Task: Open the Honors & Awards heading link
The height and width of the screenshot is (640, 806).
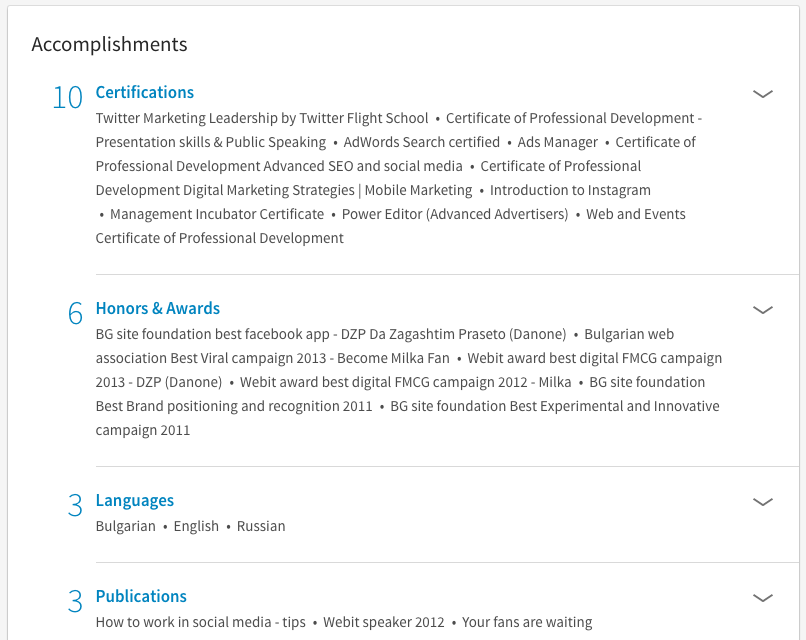Action: pyautogui.click(x=158, y=308)
